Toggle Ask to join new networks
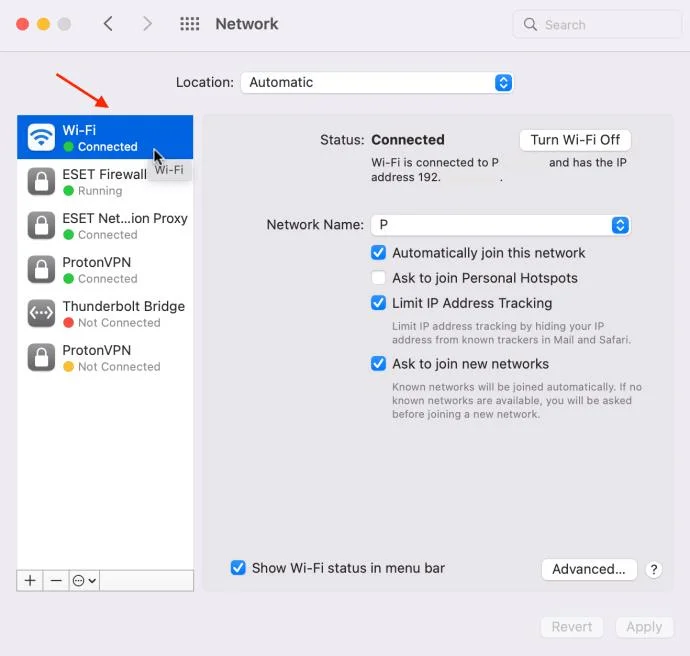 378,363
